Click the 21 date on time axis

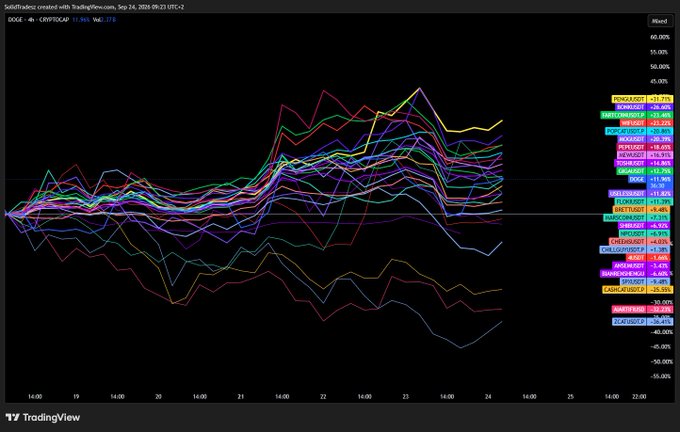pyautogui.click(x=241, y=396)
